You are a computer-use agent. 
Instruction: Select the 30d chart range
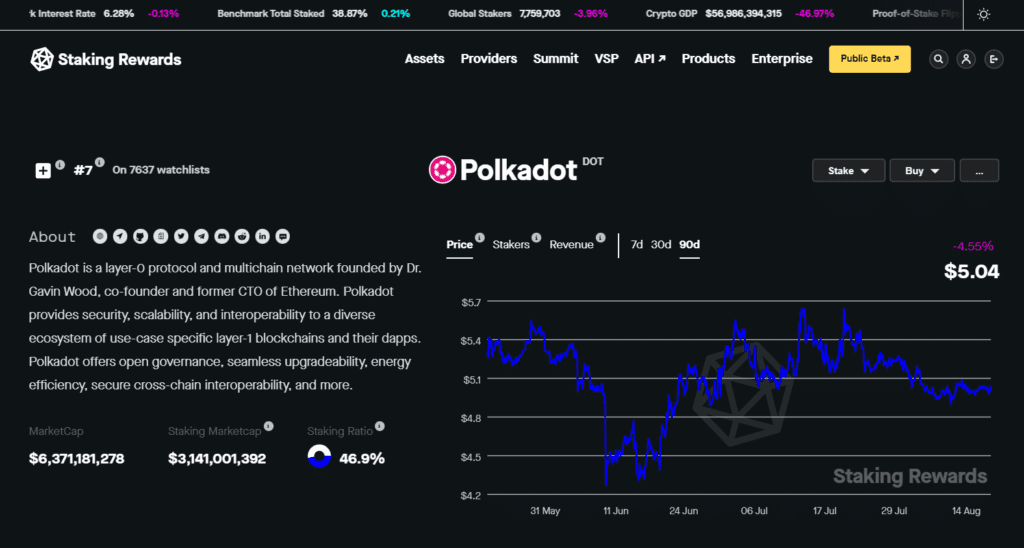[661, 244]
